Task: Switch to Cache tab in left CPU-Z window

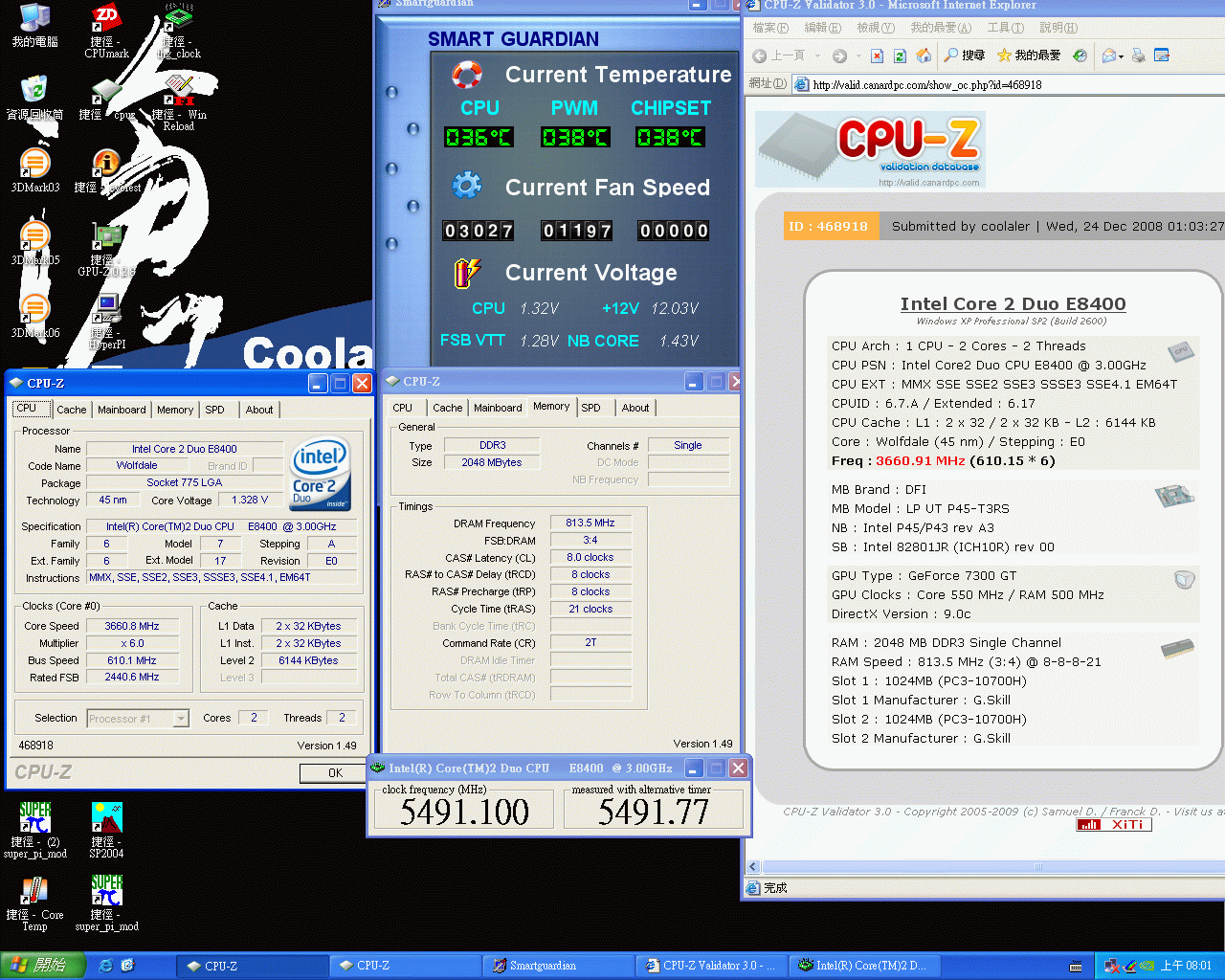Action: coord(71,410)
